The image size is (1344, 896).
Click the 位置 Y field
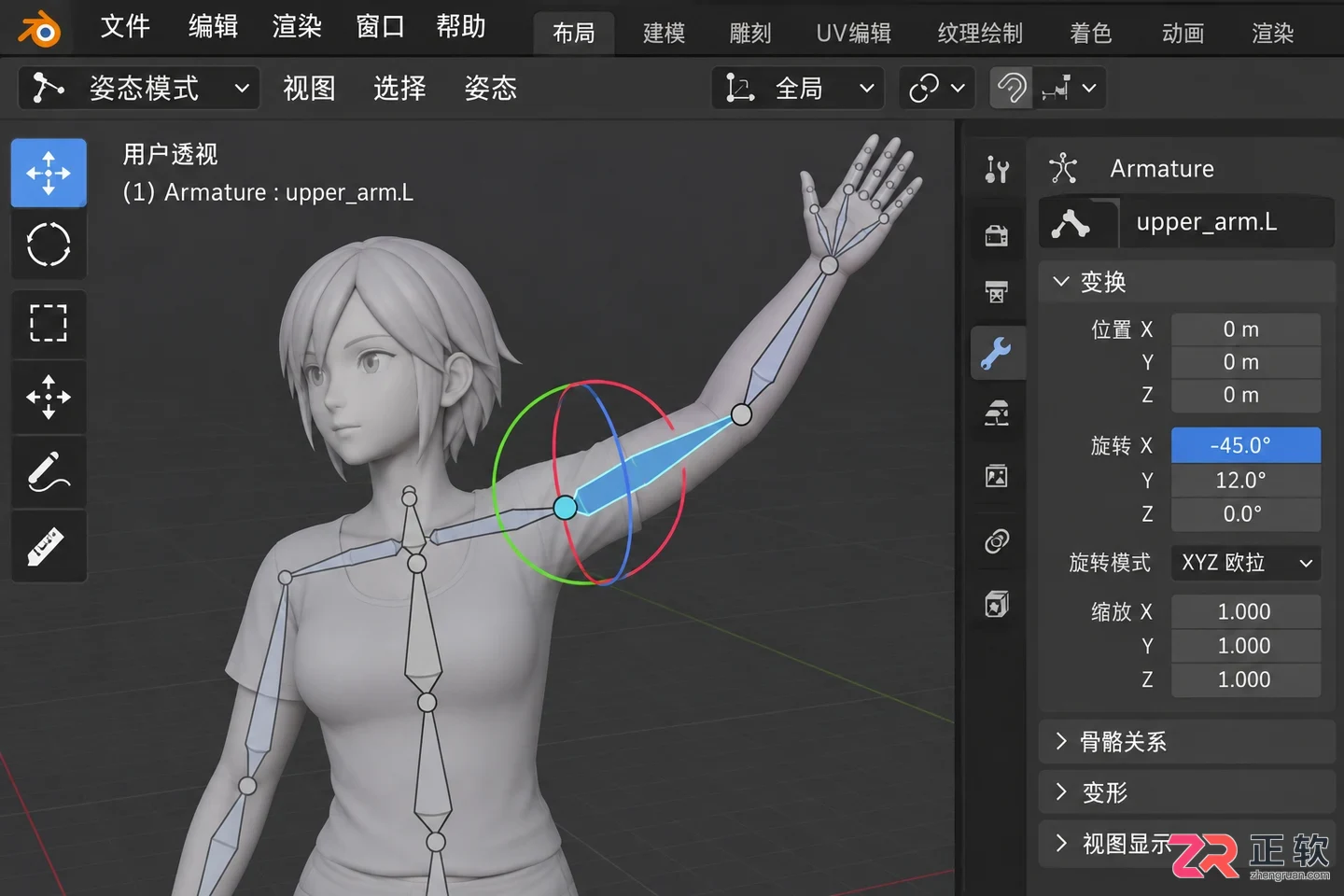coord(1246,362)
